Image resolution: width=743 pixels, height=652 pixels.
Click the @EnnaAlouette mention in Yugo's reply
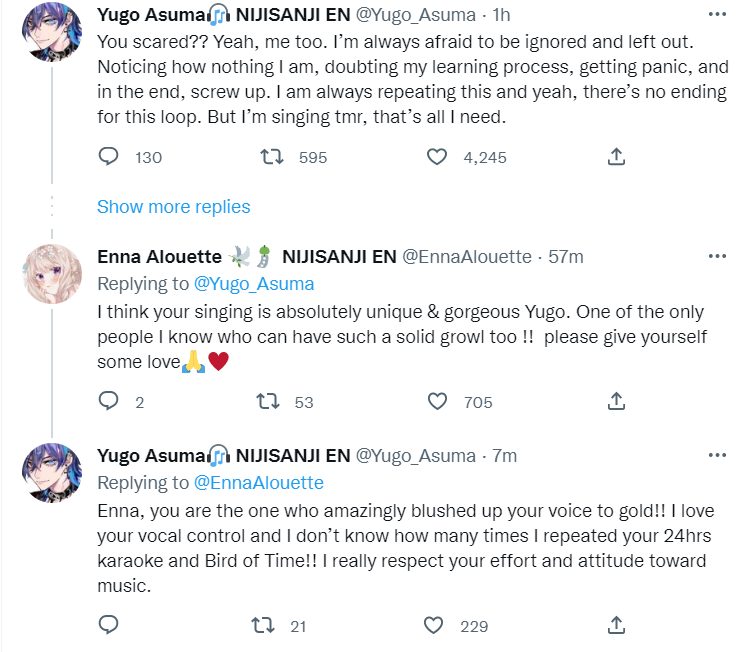pyautogui.click(x=258, y=483)
